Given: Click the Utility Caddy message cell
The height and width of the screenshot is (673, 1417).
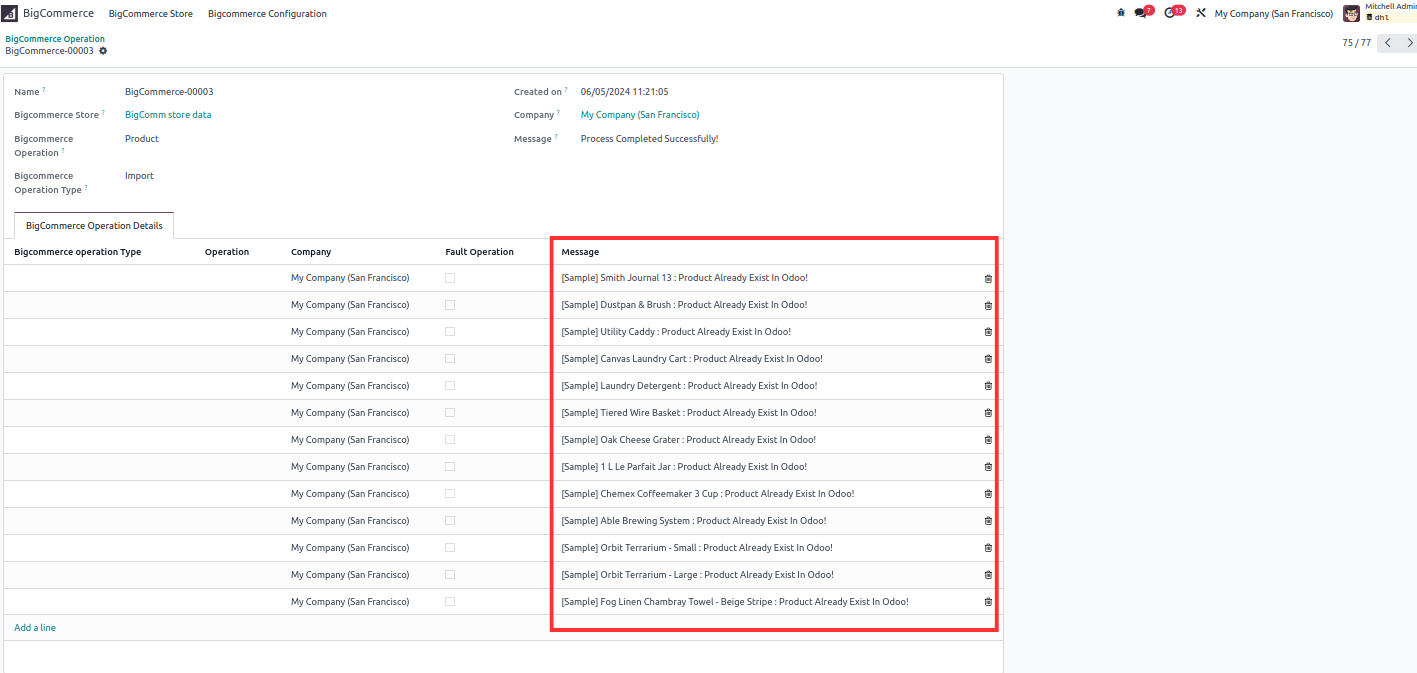Looking at the screenshot, I should click(676, 332).
